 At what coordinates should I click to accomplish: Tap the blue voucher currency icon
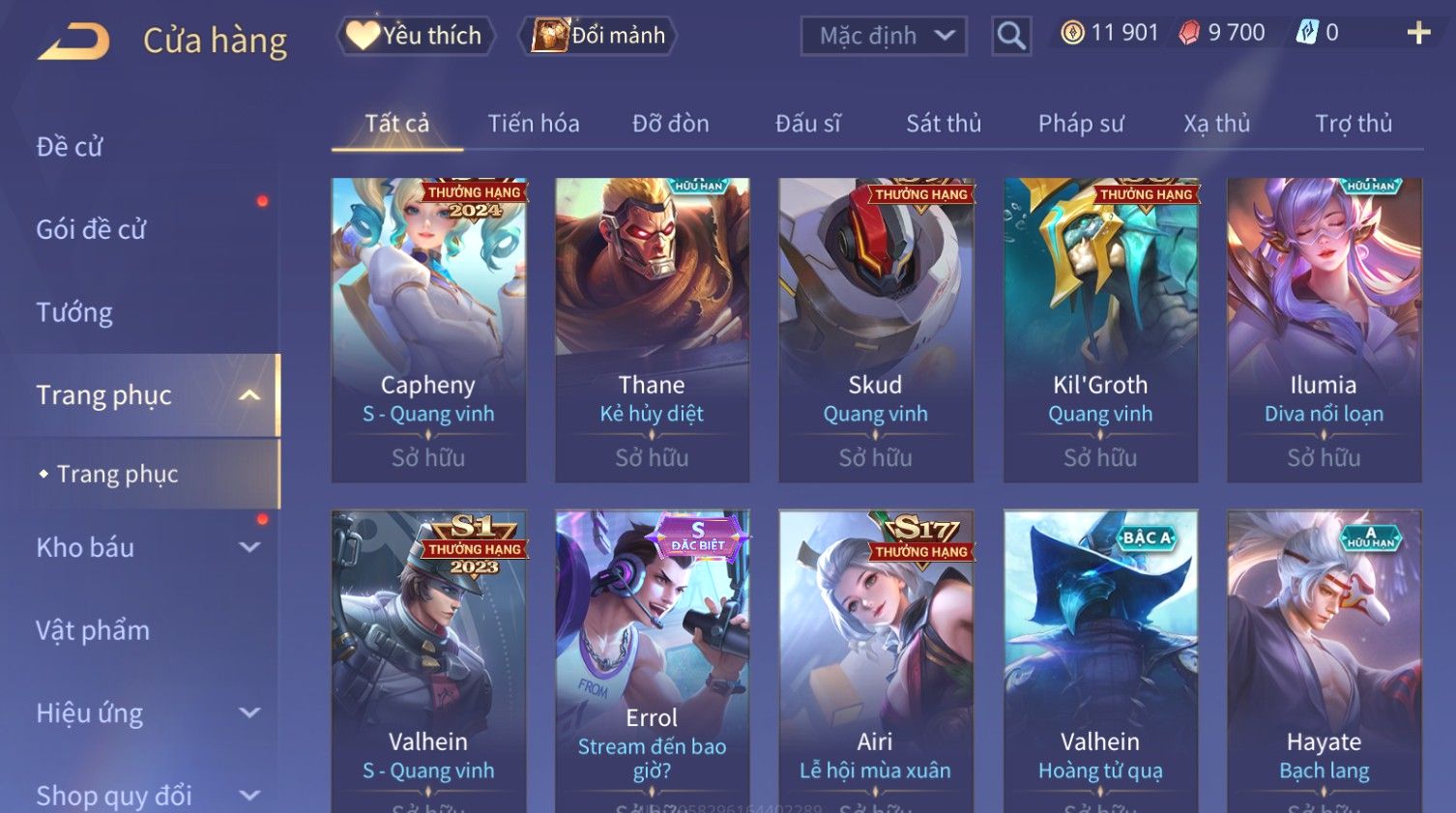[1306, 33]
